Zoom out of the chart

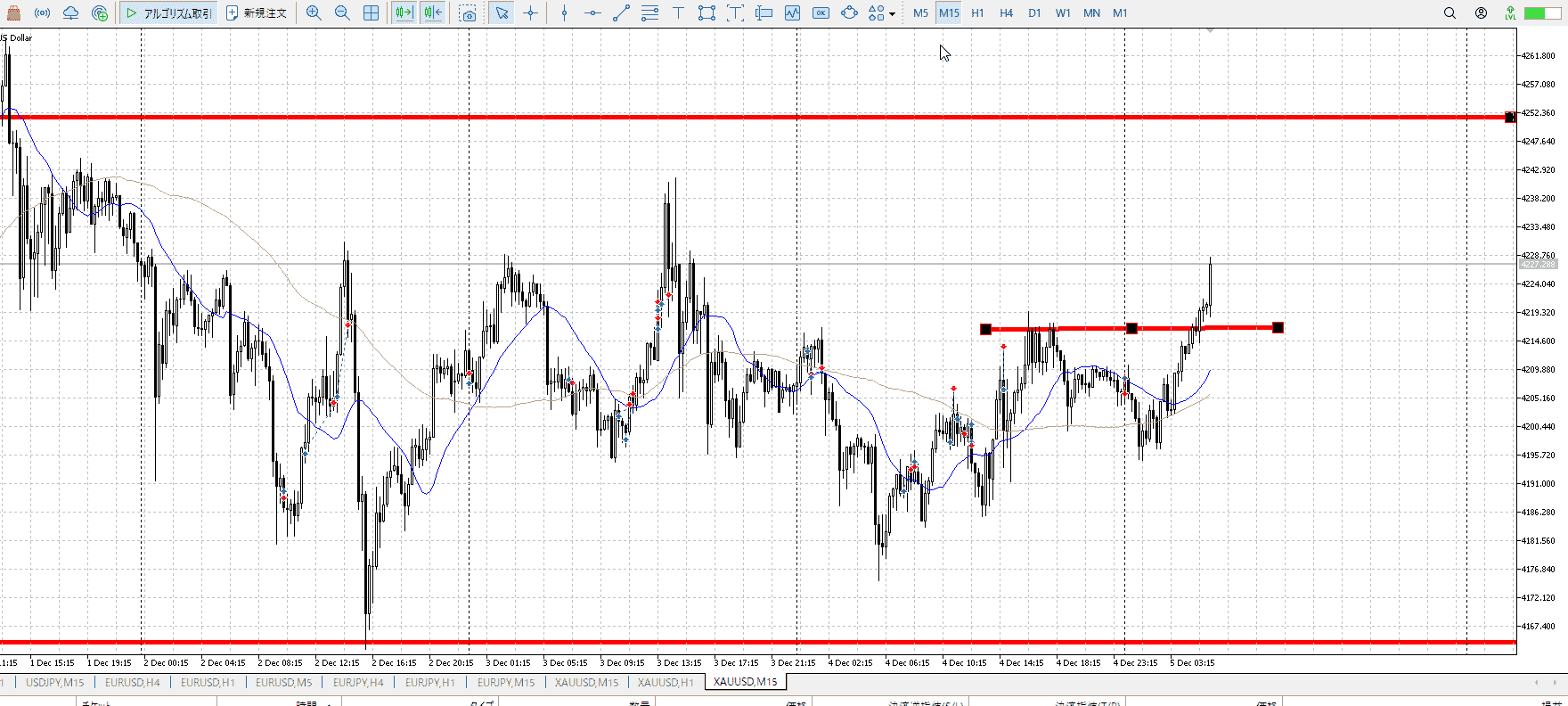[342, 13]
